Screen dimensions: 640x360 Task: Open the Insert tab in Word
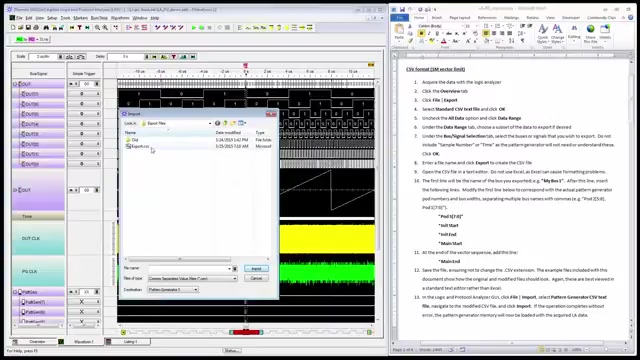click(437, 18)
